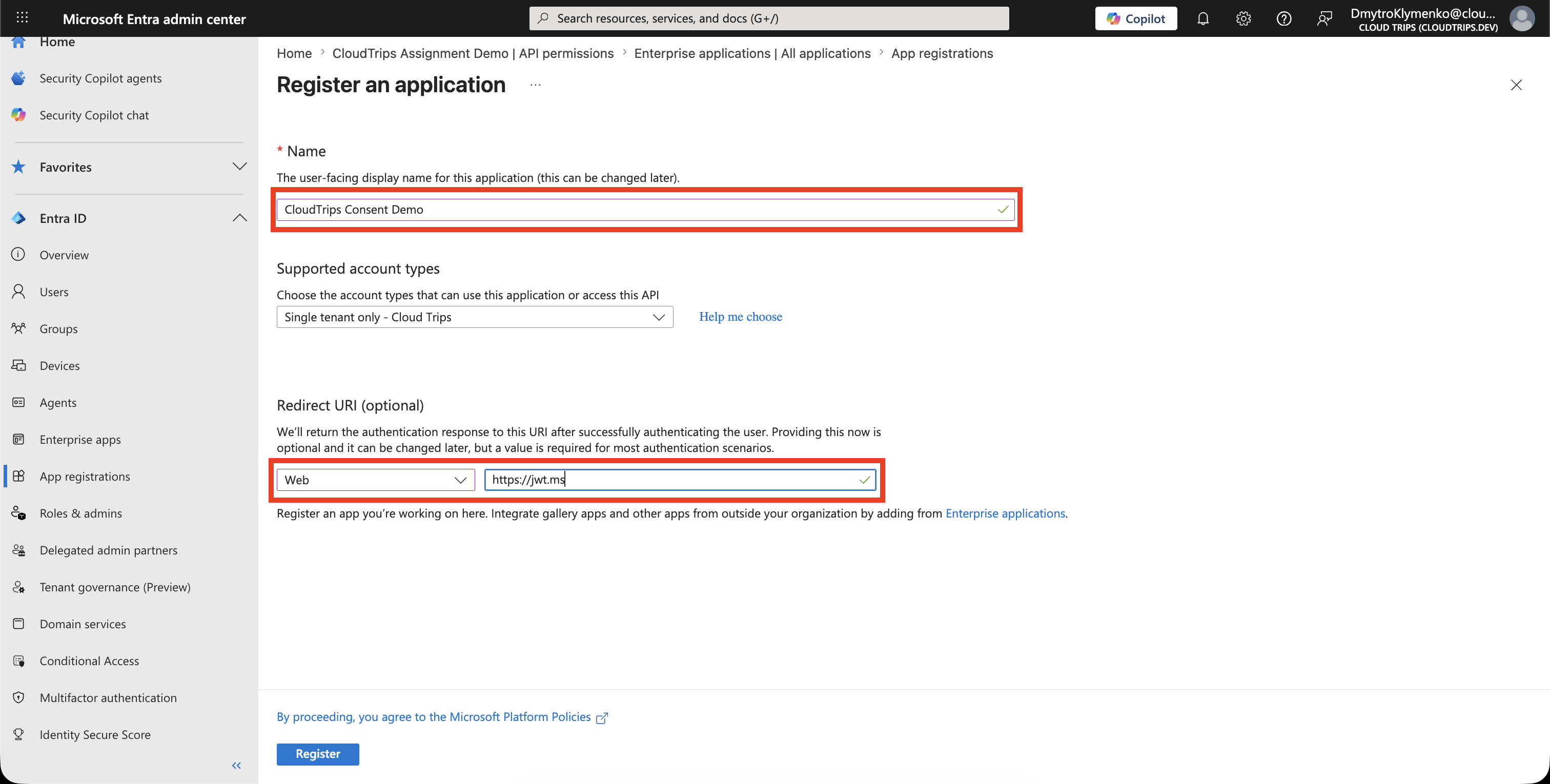This screenshot has width=1550, height=784.
Task: Go to Home breadcrumb link
Action: 294,53
